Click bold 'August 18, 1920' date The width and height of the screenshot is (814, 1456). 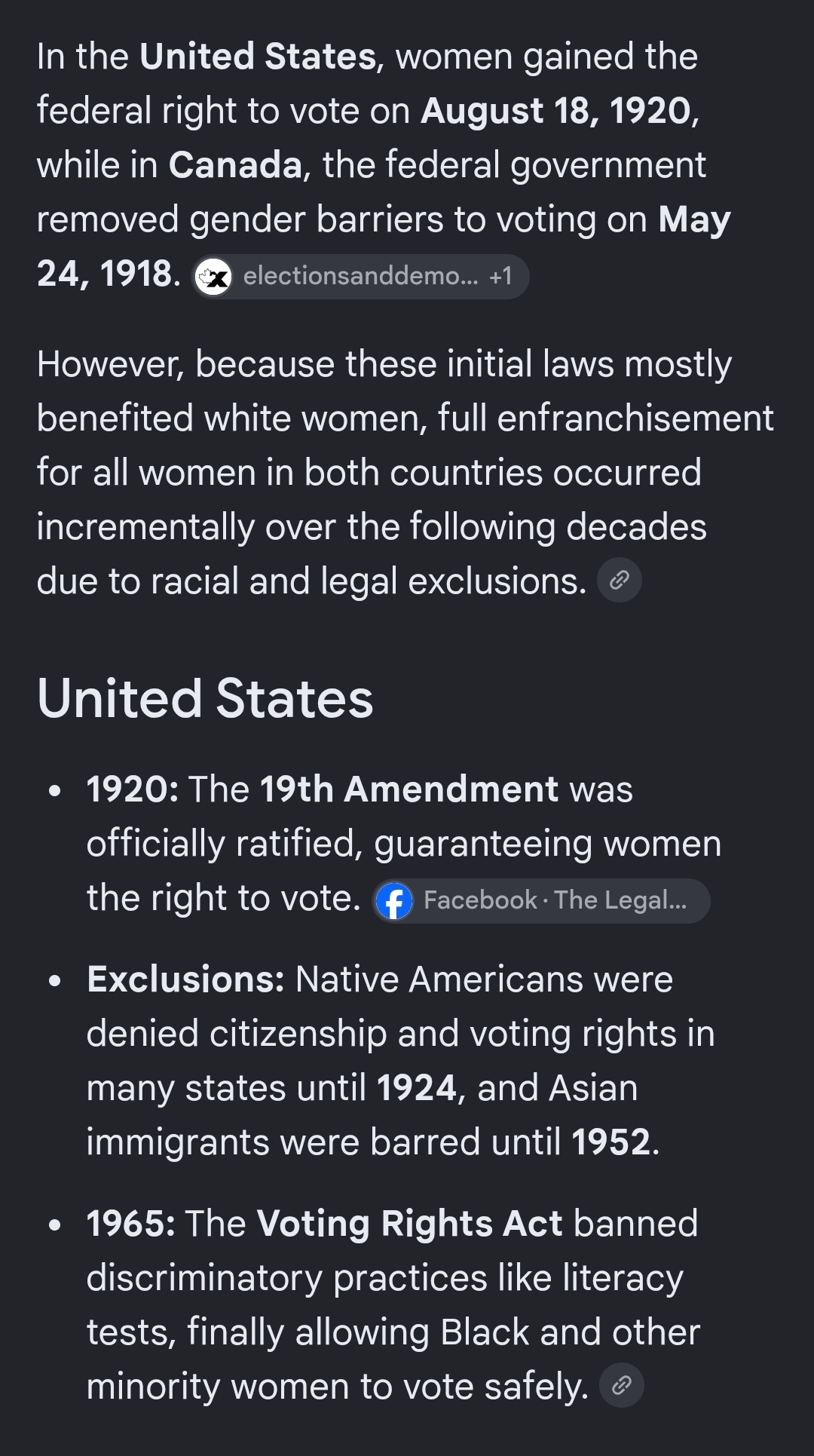(556, 111)
